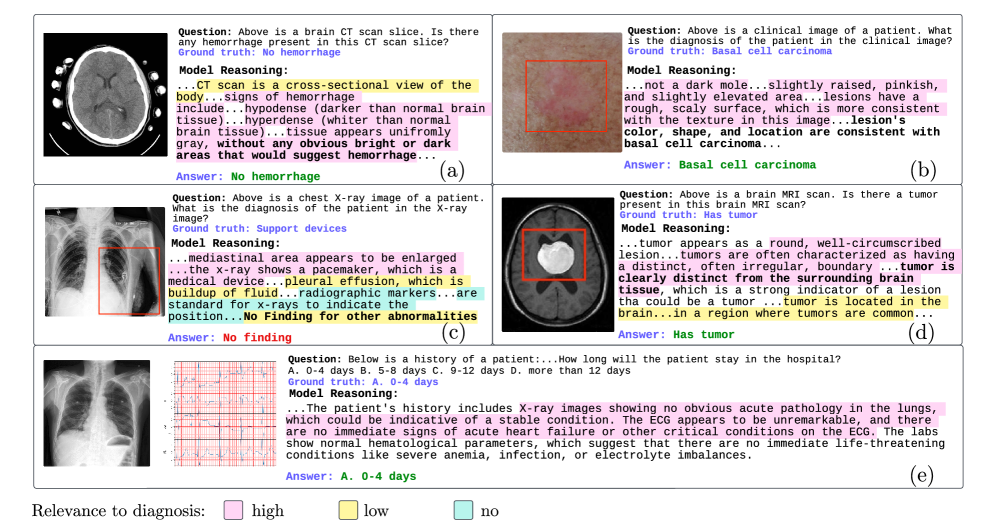Click the chest X-ray image in panel (c)
Viewport: 997px width, 530px height.
tap(105, 262)
